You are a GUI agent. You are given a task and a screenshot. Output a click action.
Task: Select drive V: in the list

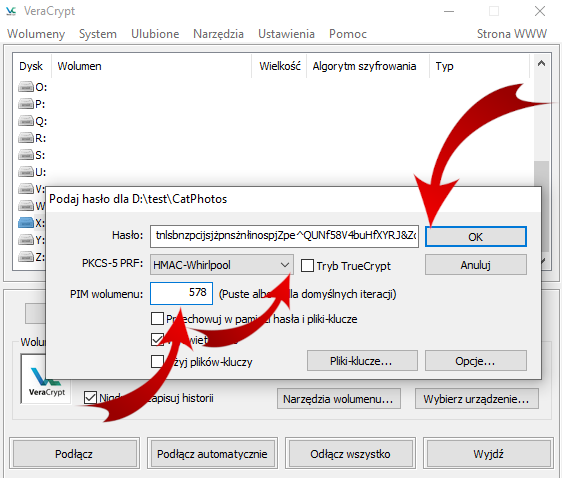(32, 188)
